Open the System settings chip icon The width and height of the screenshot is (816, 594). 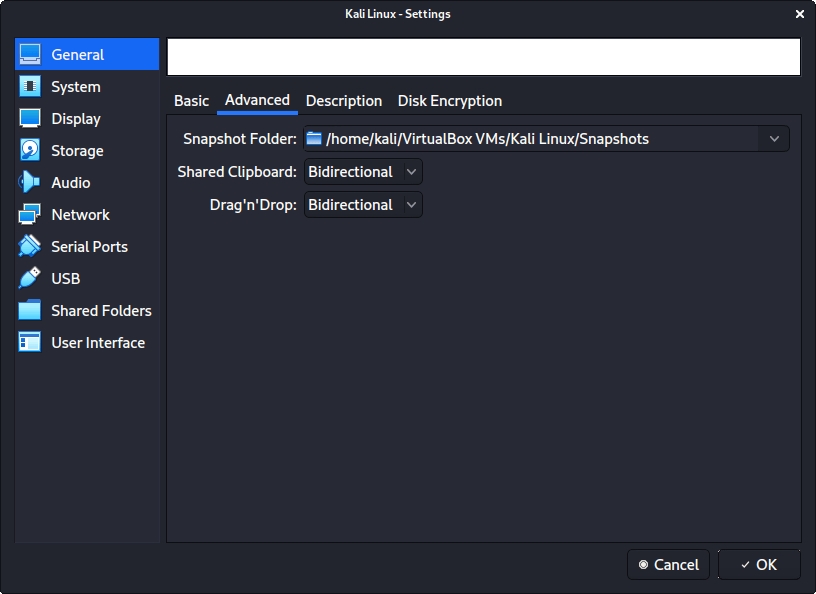[x=31, y=87]
